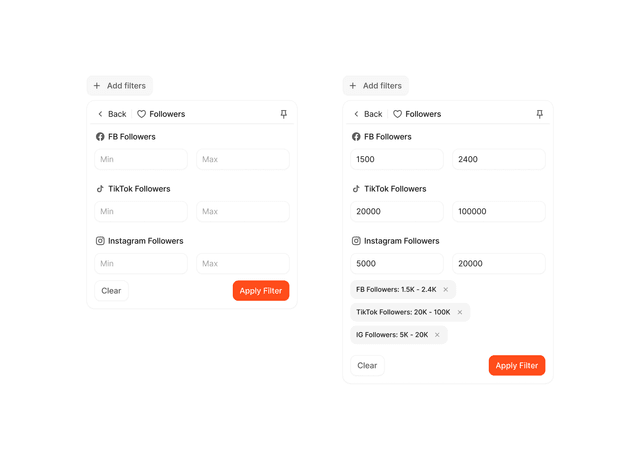Click the empty Instagram Followers Min field
The width and height of the screenshot is (640, 459).
tap(141, 264)
